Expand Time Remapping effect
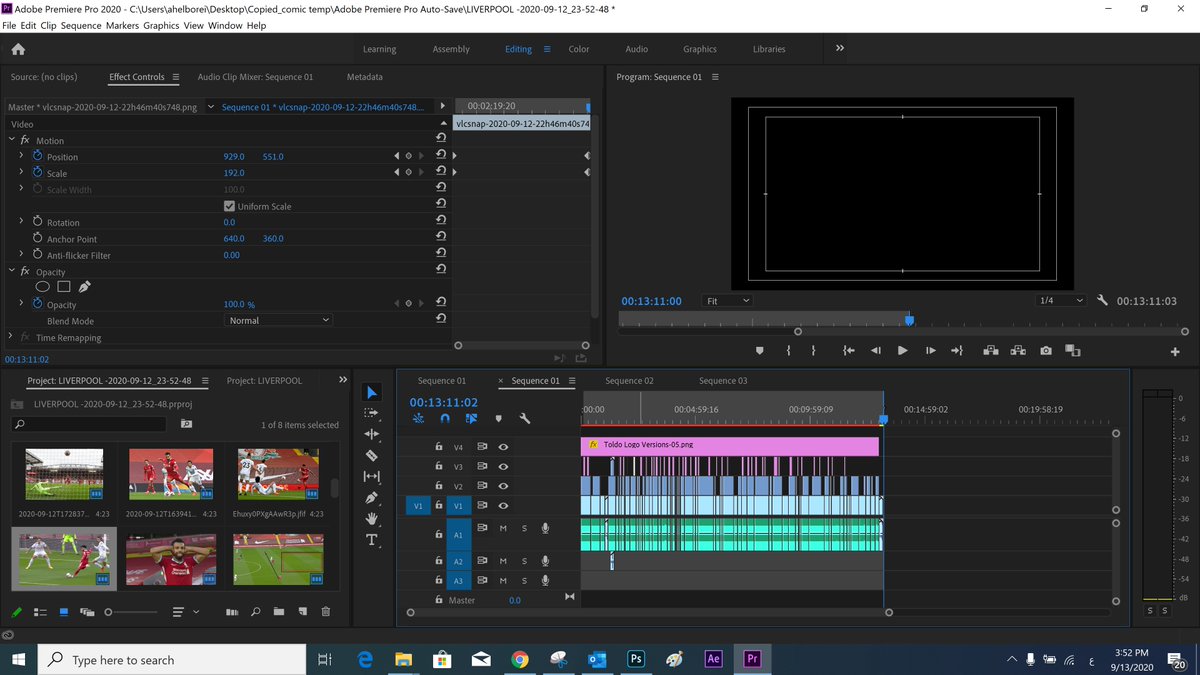1200x675 pixels. click(x=11, y=337)
